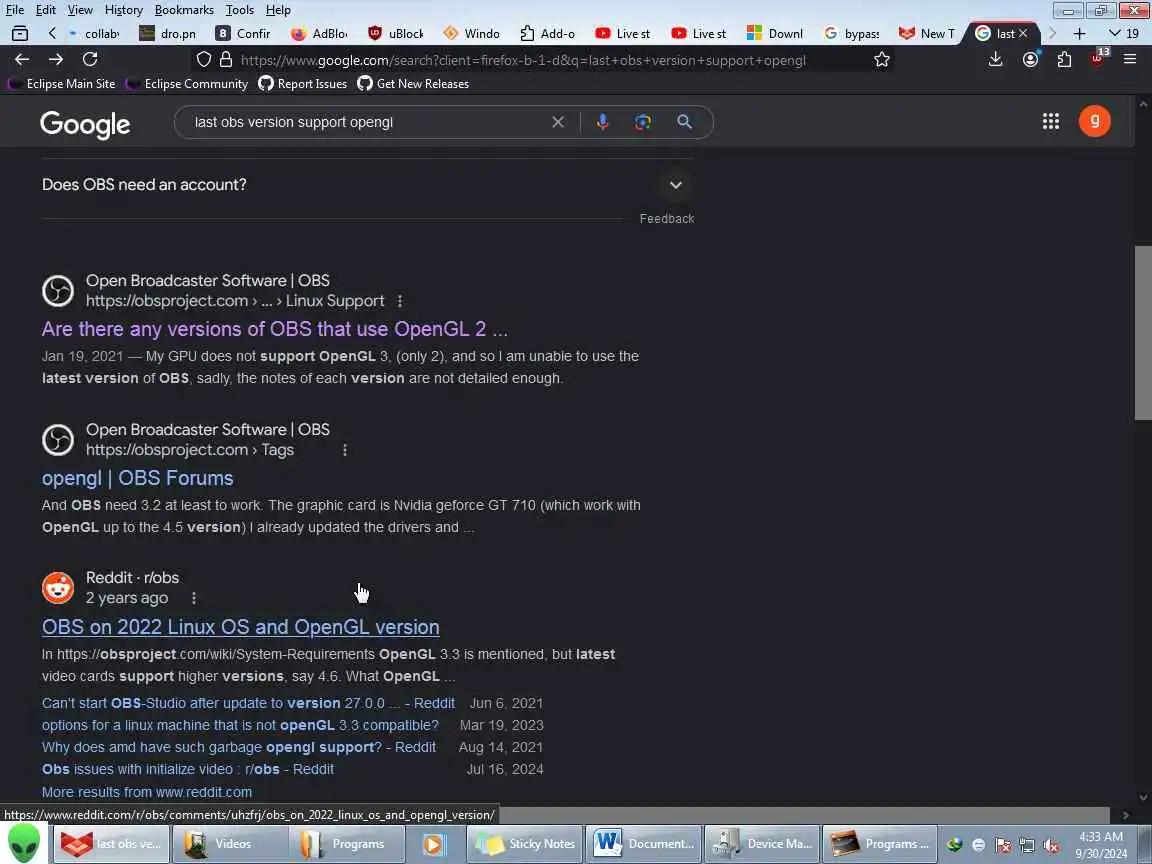Screen dimensions: 1152x864
Task: Open the media player taskbar icon
Action: [x=433, y=844]
